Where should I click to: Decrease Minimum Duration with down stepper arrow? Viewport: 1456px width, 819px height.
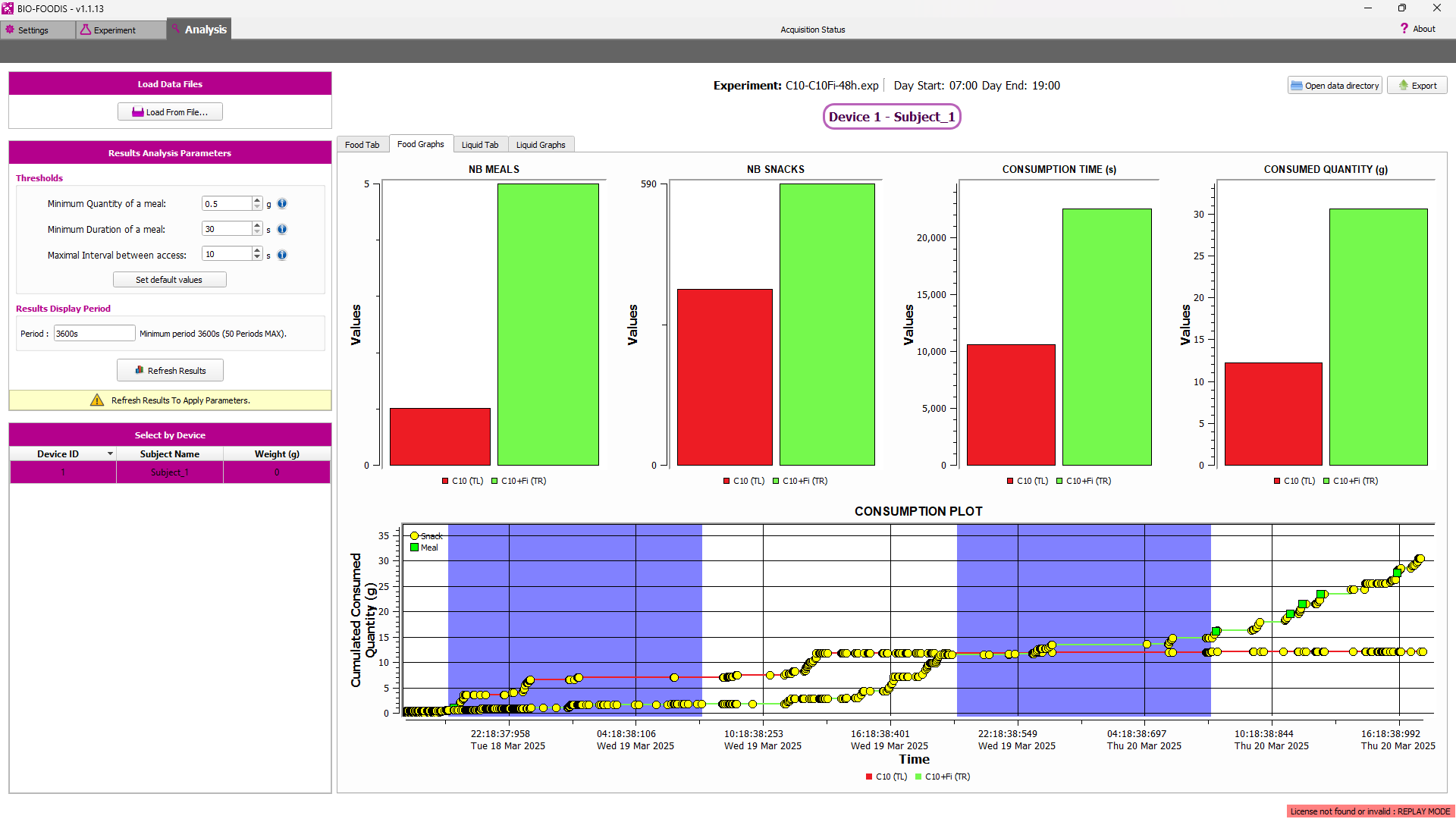[x=257, y=232]
